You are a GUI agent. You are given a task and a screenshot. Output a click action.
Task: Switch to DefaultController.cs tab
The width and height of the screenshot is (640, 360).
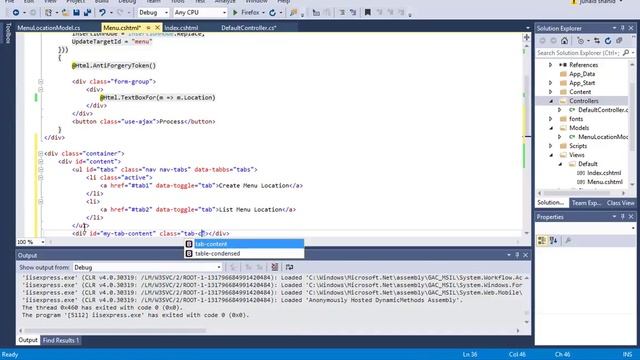pyautogui.click(x=249, y=28)
